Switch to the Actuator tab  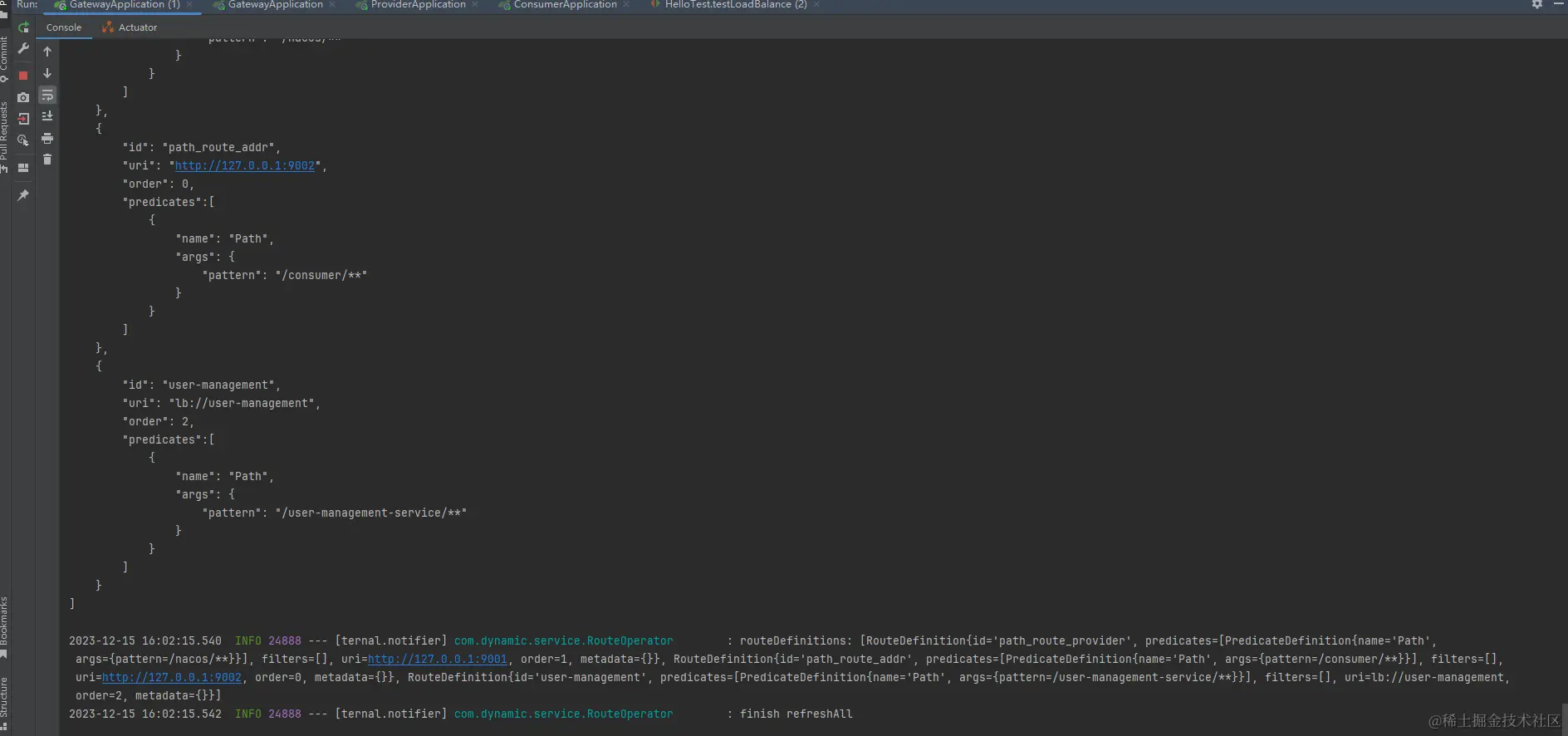pyautogui.click(x=130, y=27)
